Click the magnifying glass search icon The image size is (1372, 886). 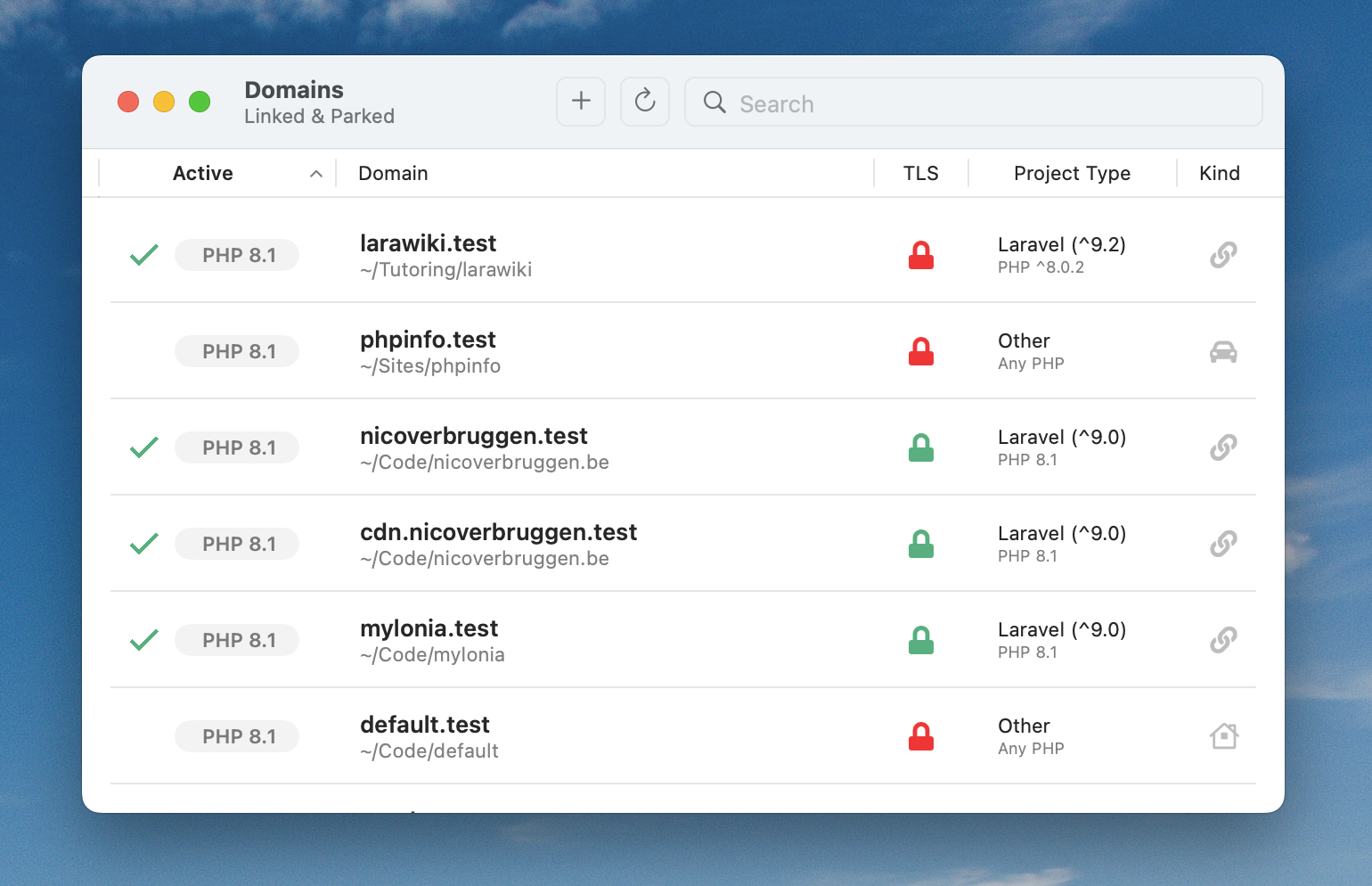715,103
